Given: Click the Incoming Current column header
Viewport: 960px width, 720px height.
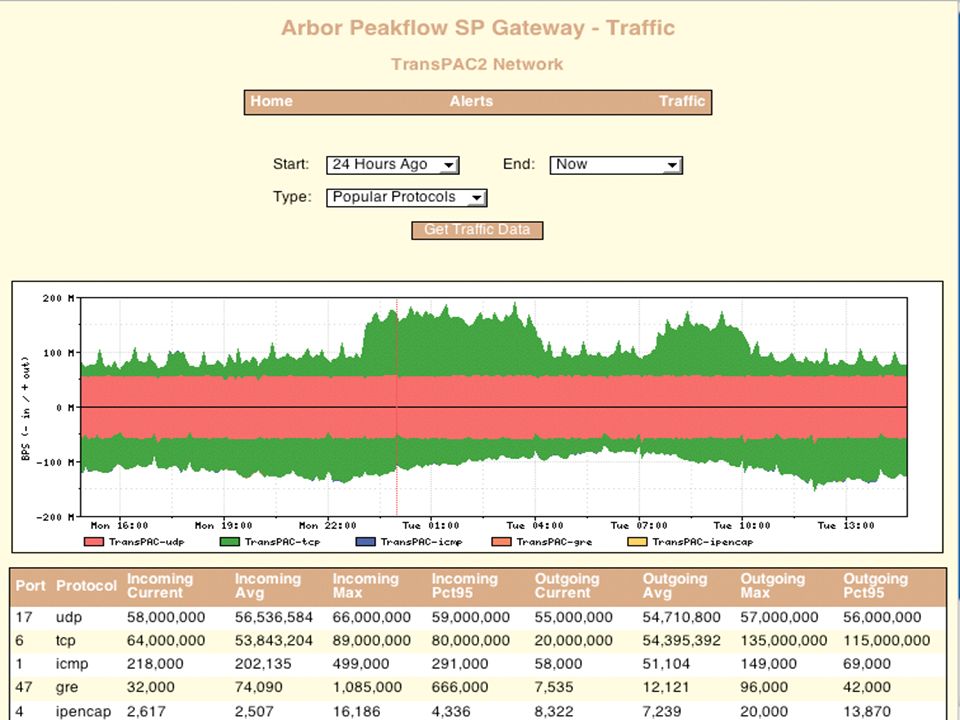Looking at the screenshot, I should click(x=160, y=586).
